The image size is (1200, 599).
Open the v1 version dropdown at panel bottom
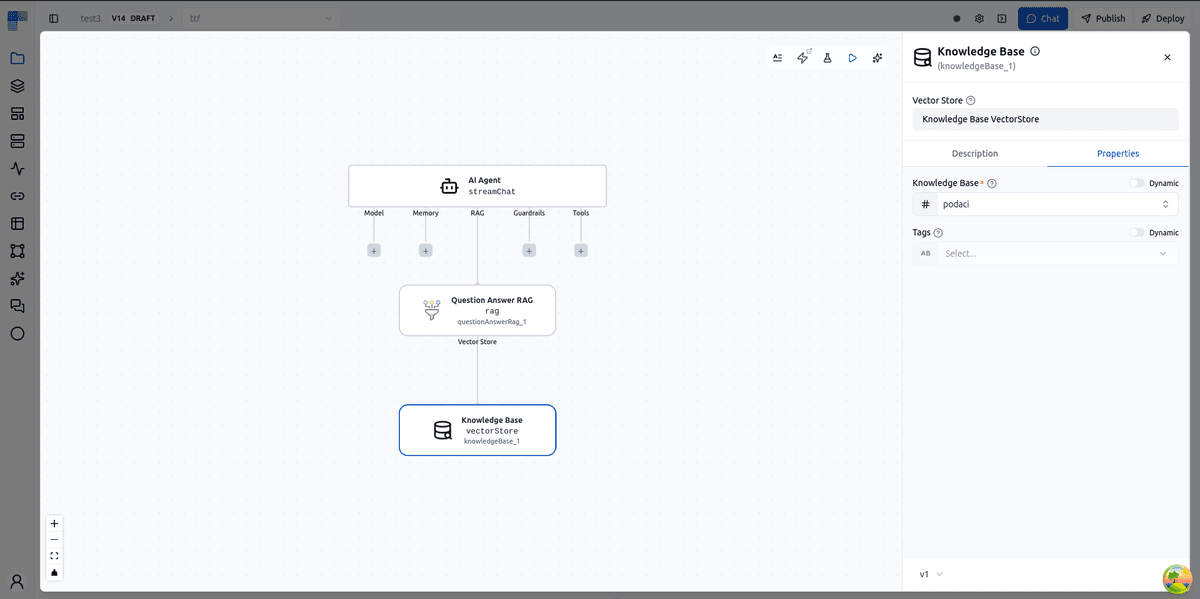tap(931, 574)
